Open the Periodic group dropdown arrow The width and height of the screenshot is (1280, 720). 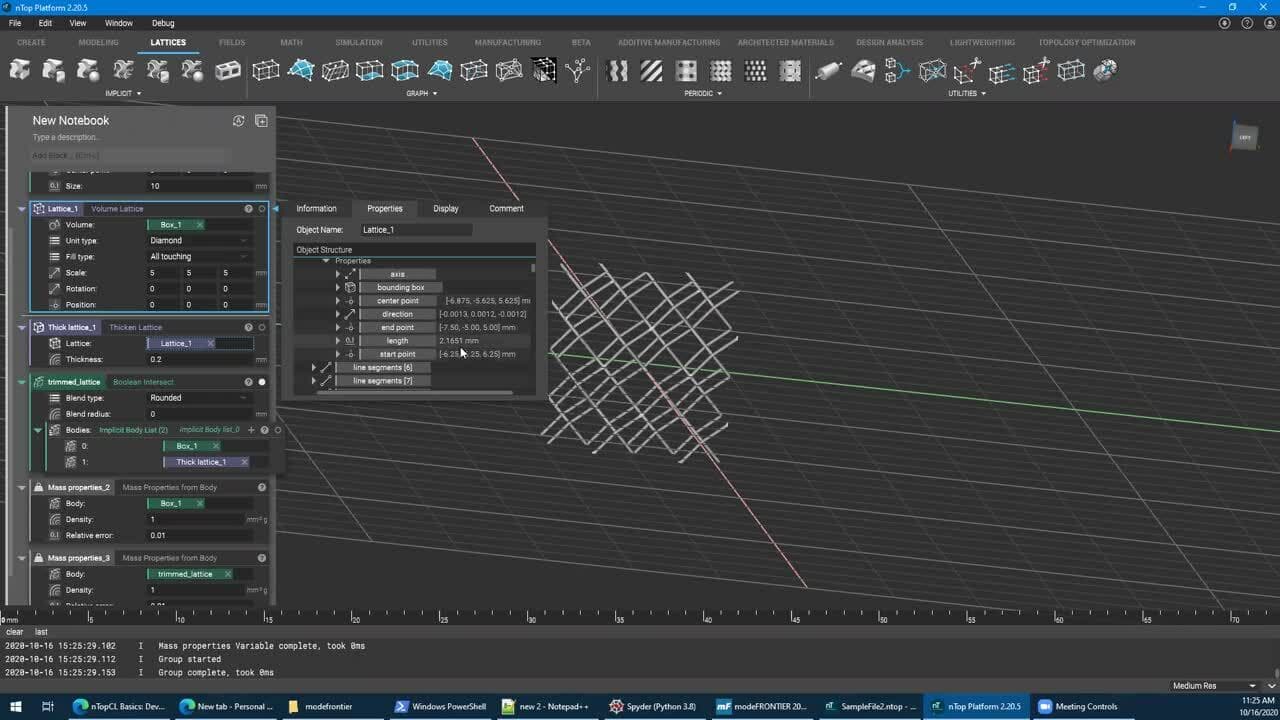pos(721,94)
